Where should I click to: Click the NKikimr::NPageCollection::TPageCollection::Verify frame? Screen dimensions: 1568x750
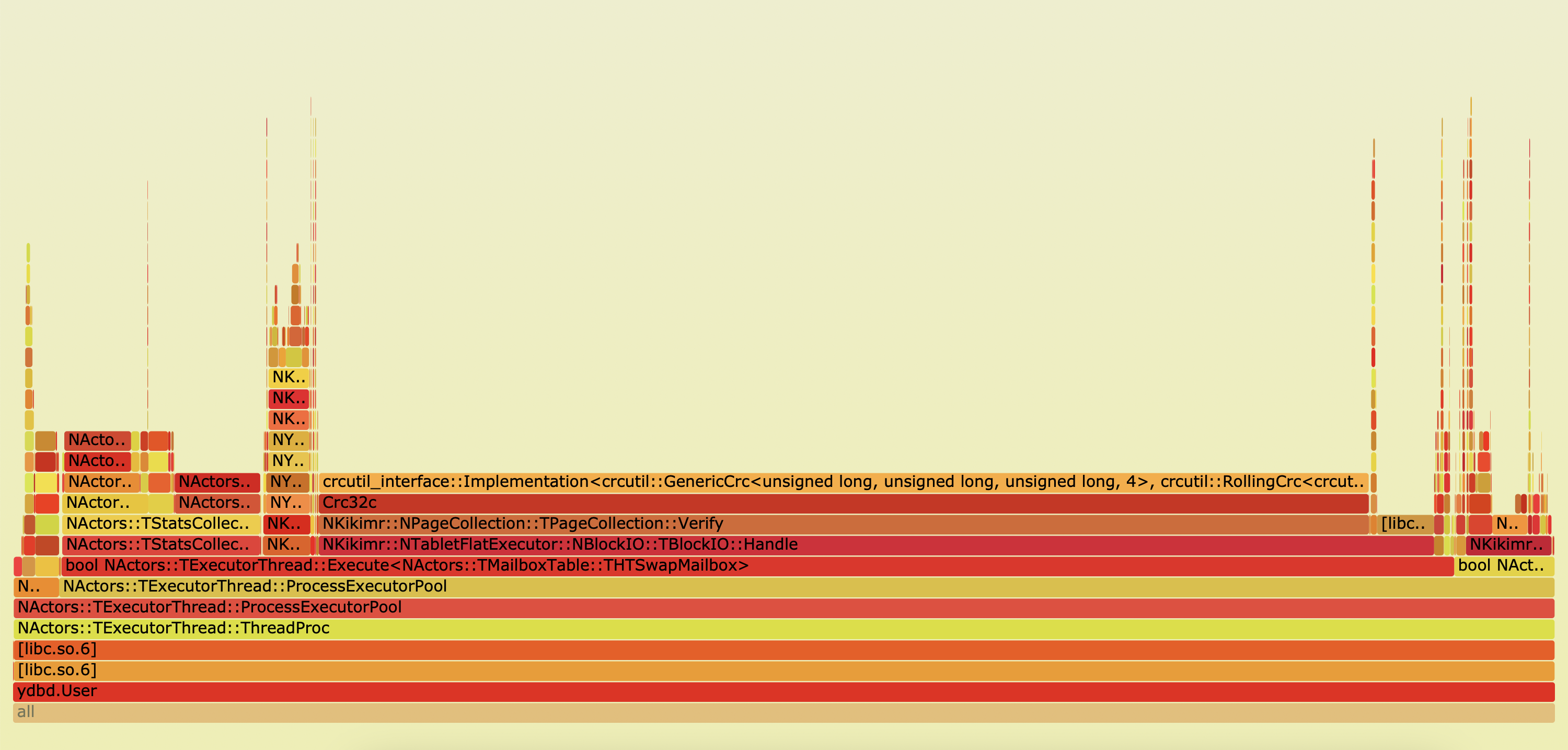tap(843, 524)
